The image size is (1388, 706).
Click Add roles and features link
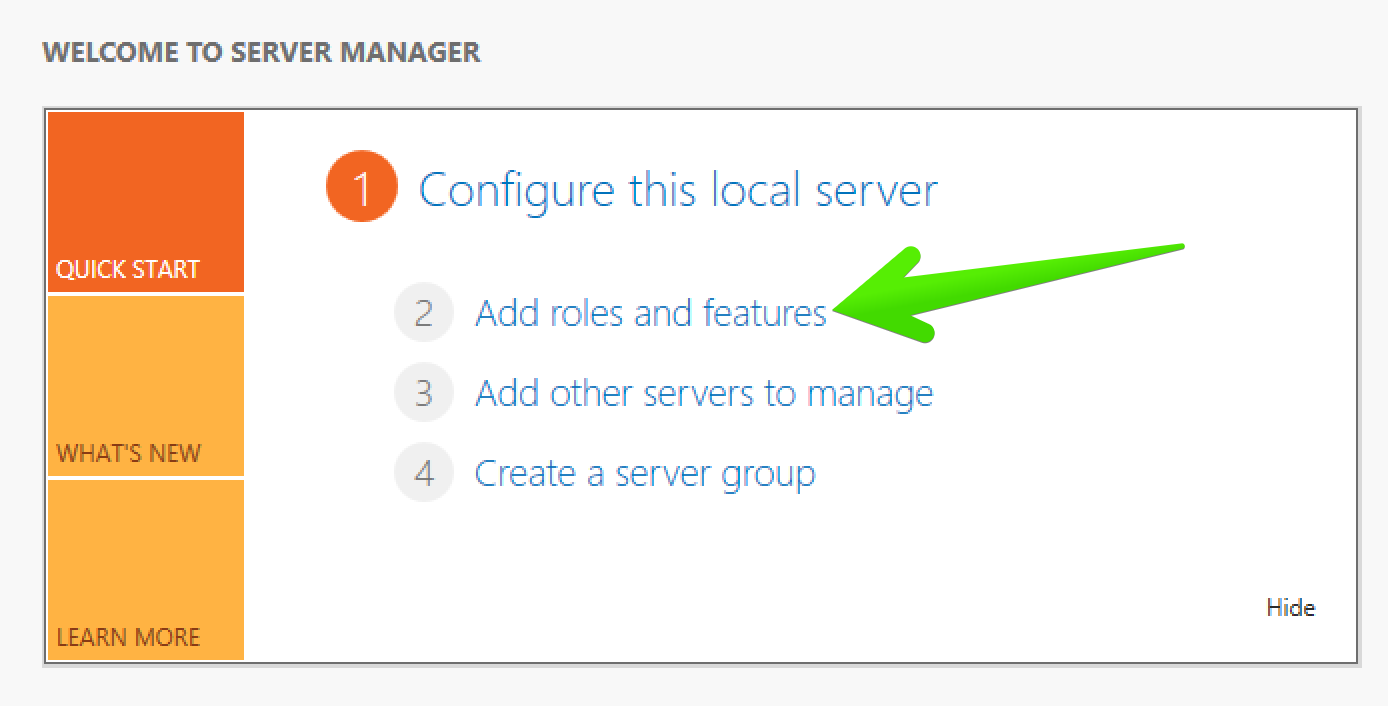point(651,313)
